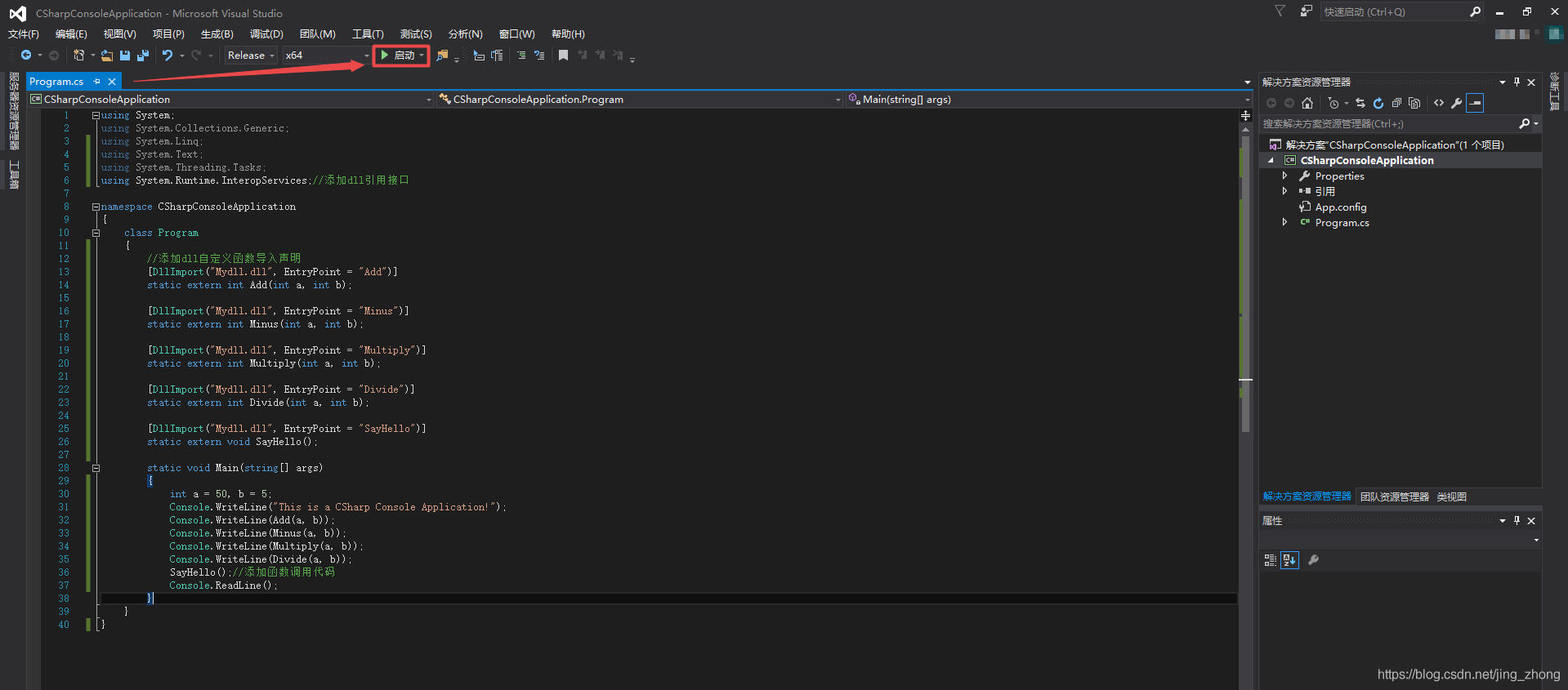Save the current file with Save icon

(x=125, y=56)
